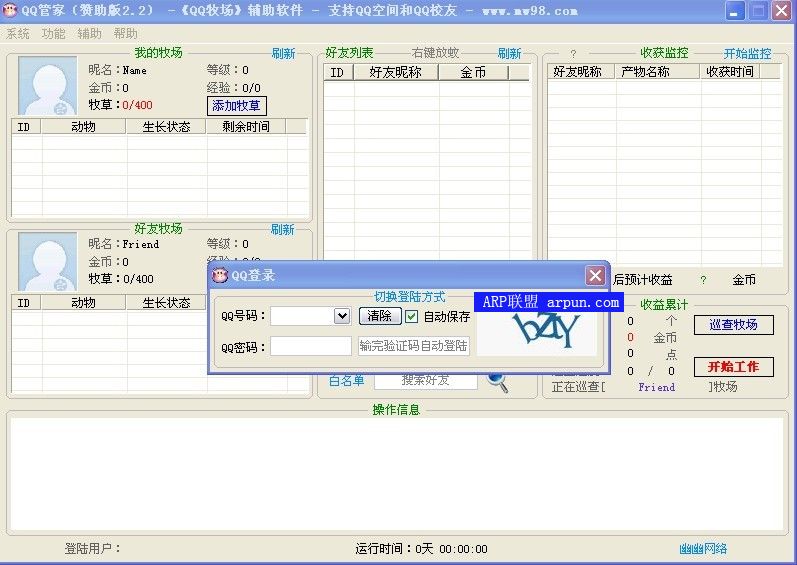Open the 帮助 menu
The width and height of the screenshot is (797, 565).
coord(126,34)
